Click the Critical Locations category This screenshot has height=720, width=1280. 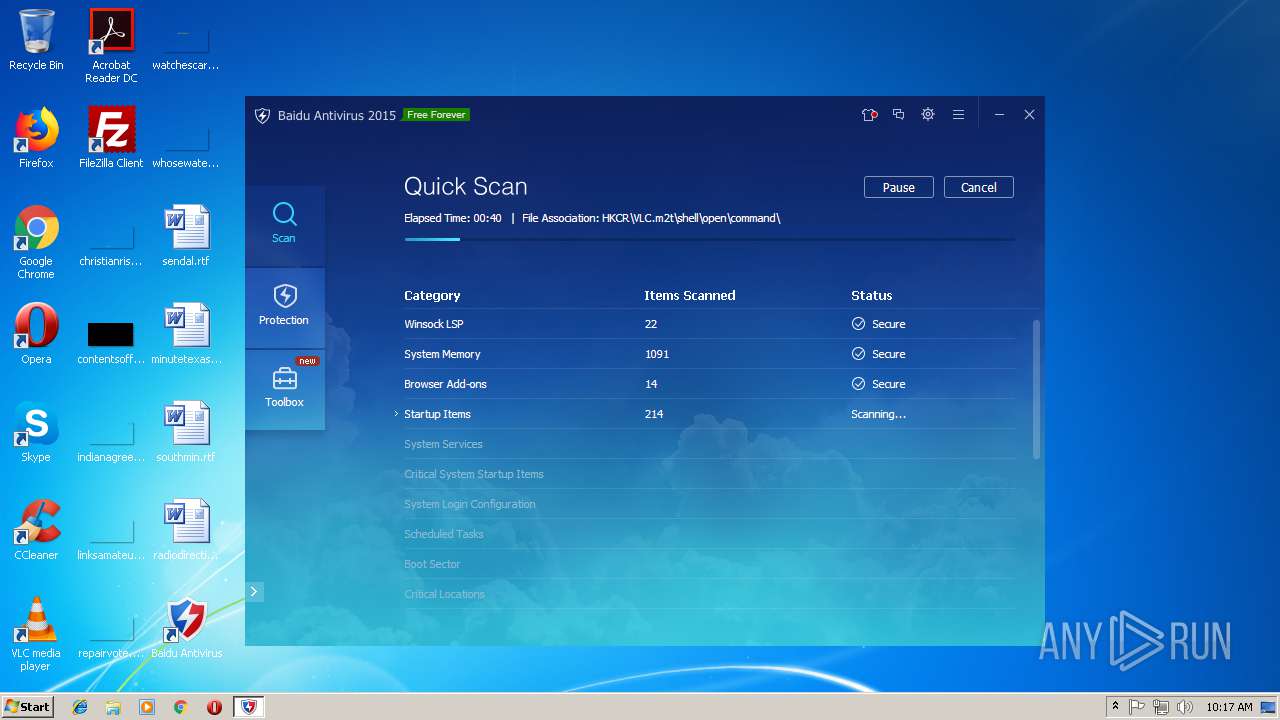444,594
